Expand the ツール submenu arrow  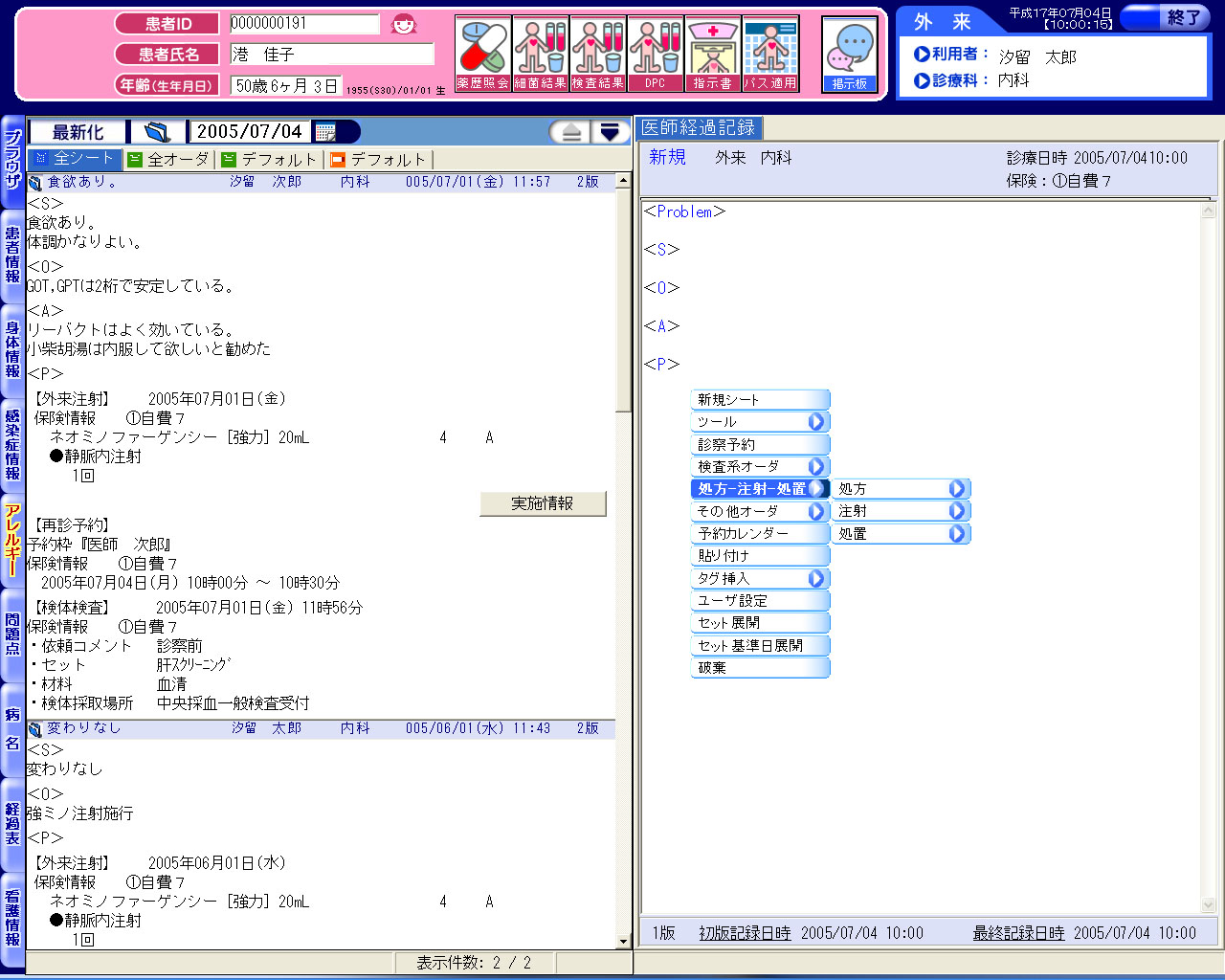pos(815,422)
